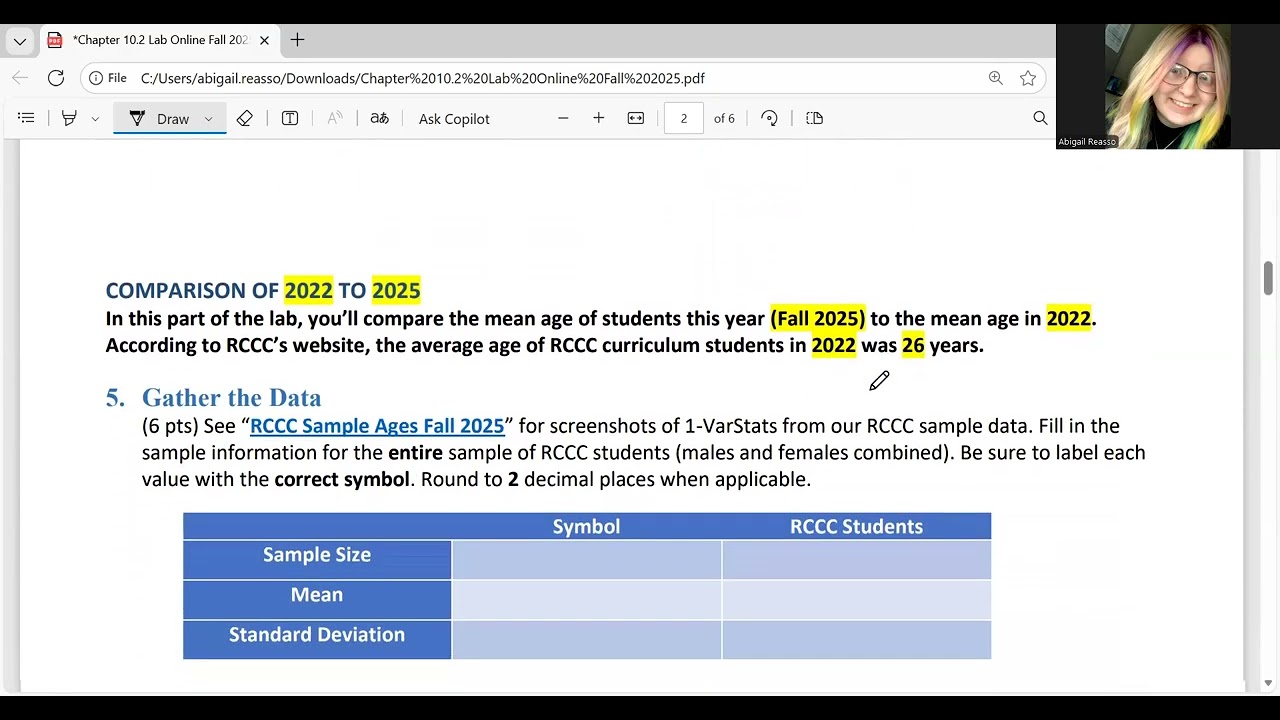Add this page to favorites
Screen dimensions: 1280x720
(x=1027, y=78)
